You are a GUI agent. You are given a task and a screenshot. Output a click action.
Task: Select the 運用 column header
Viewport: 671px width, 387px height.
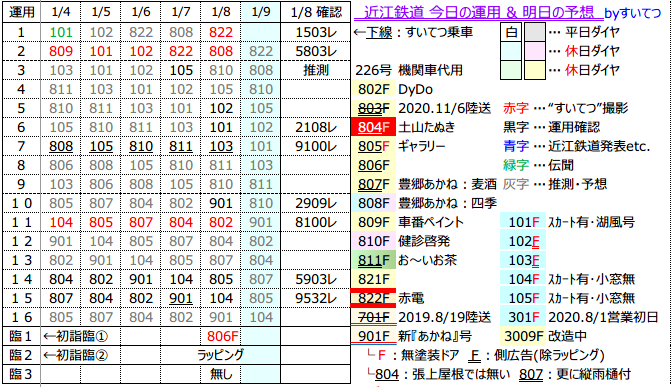(x=21, y=12)
